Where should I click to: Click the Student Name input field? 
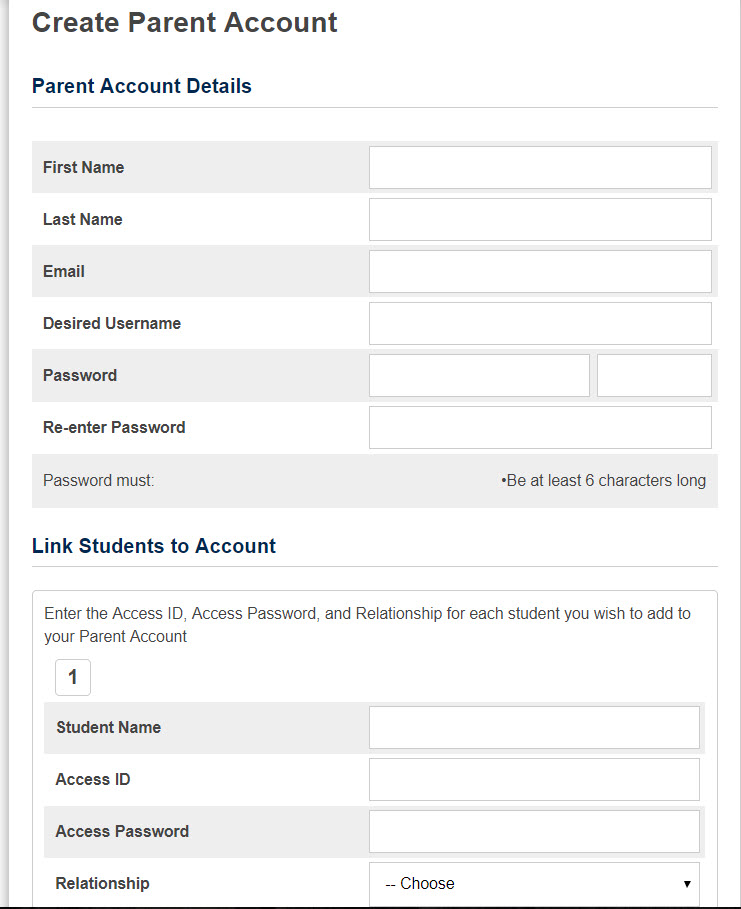(534, 728)
